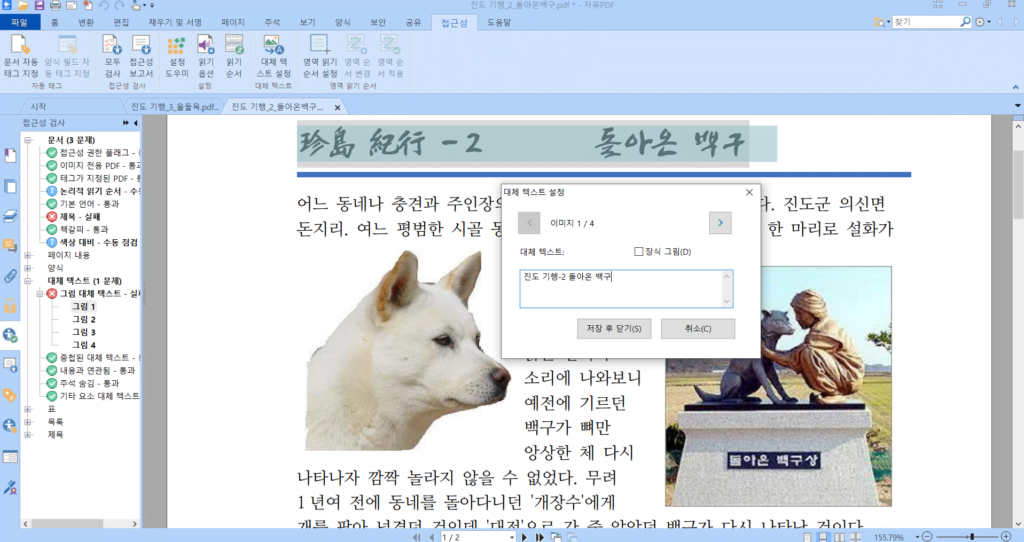Open the tags panel sidebar icon
1024x542 pixels.
pos(10,396)
